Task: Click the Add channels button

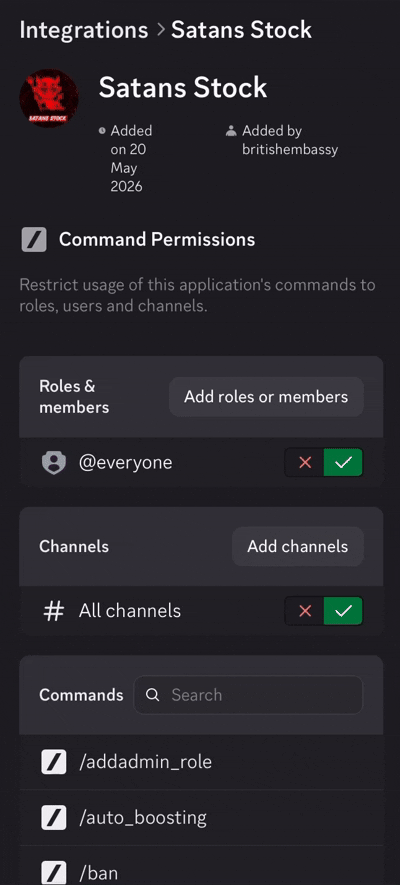Action: coord(298,546)
